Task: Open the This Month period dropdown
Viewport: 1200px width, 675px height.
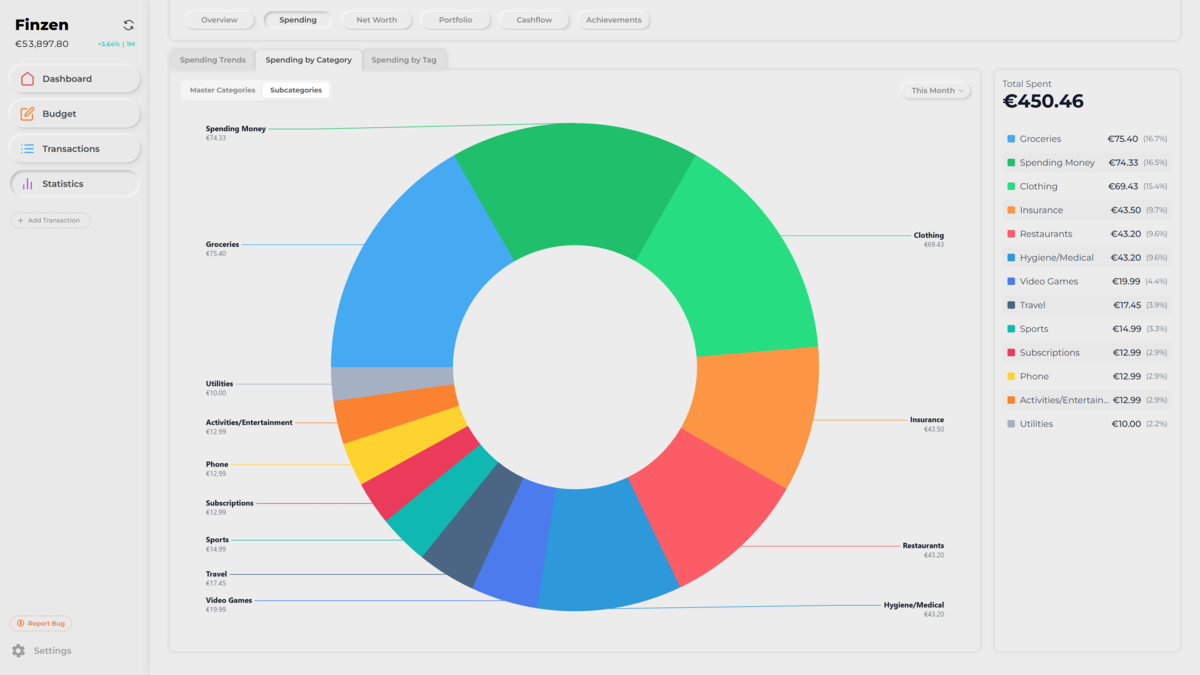Action: click(936, 90)
